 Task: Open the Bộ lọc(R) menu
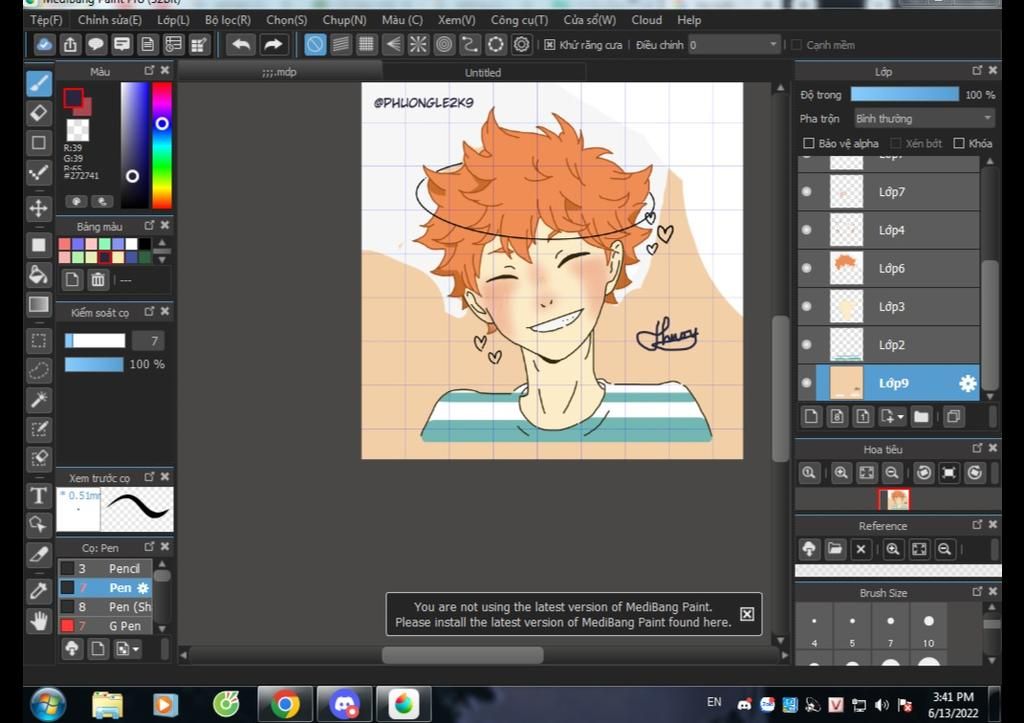click(228, 20)
